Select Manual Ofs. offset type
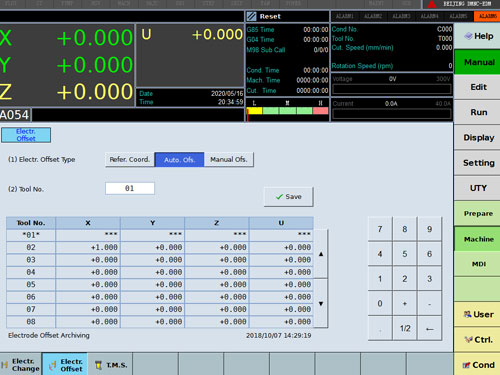 [x=229, y=160]
